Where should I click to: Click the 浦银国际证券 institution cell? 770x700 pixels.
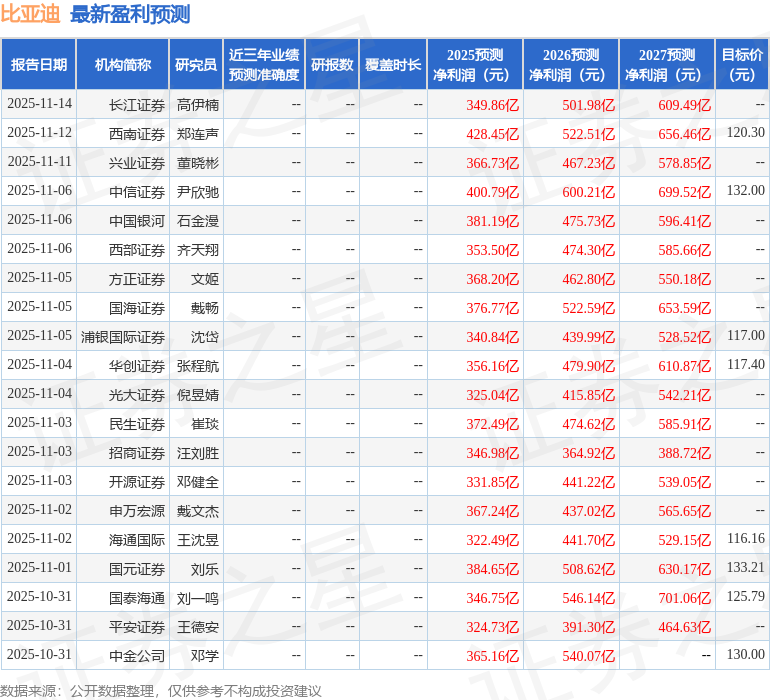click(x=123, y=337)
